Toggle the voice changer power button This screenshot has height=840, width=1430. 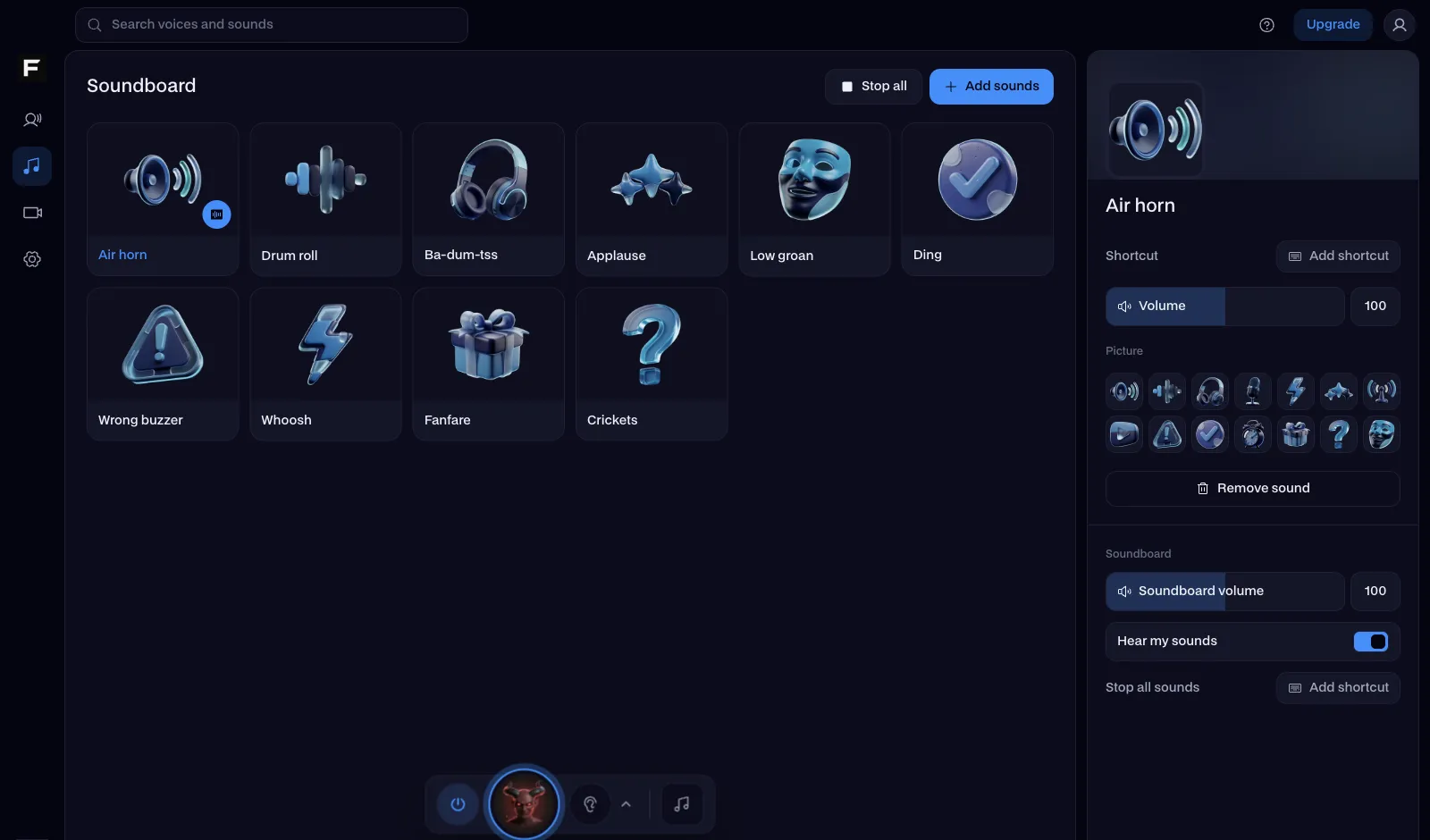click(x=458, y=804)
